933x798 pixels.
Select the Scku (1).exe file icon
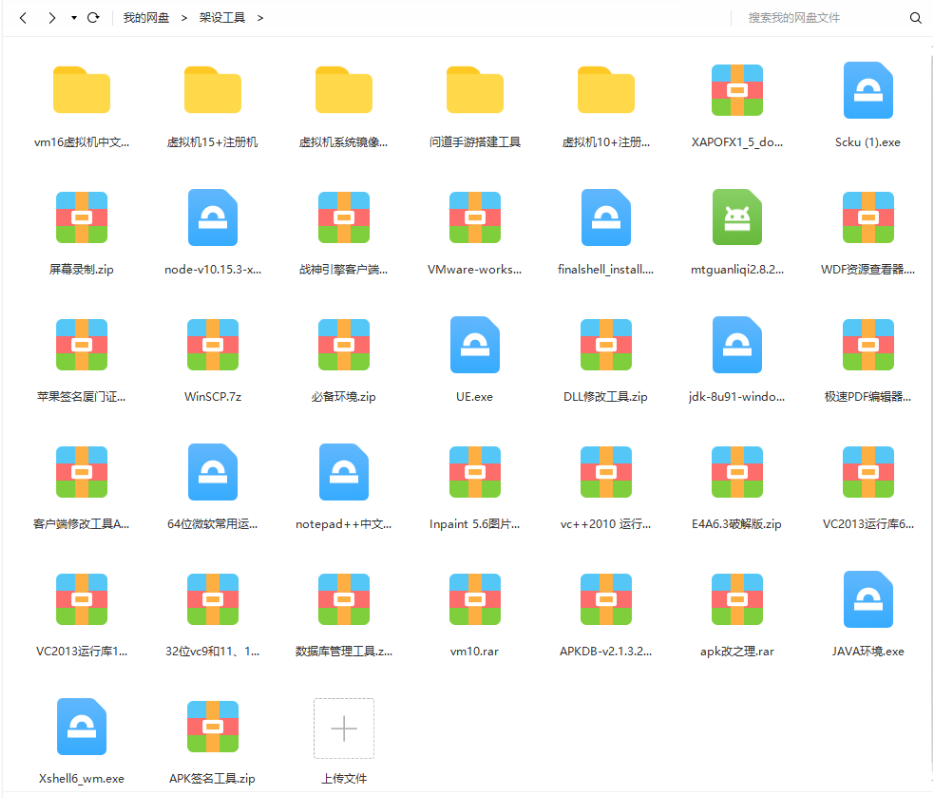pyautogui.click(x=868, y=90)
